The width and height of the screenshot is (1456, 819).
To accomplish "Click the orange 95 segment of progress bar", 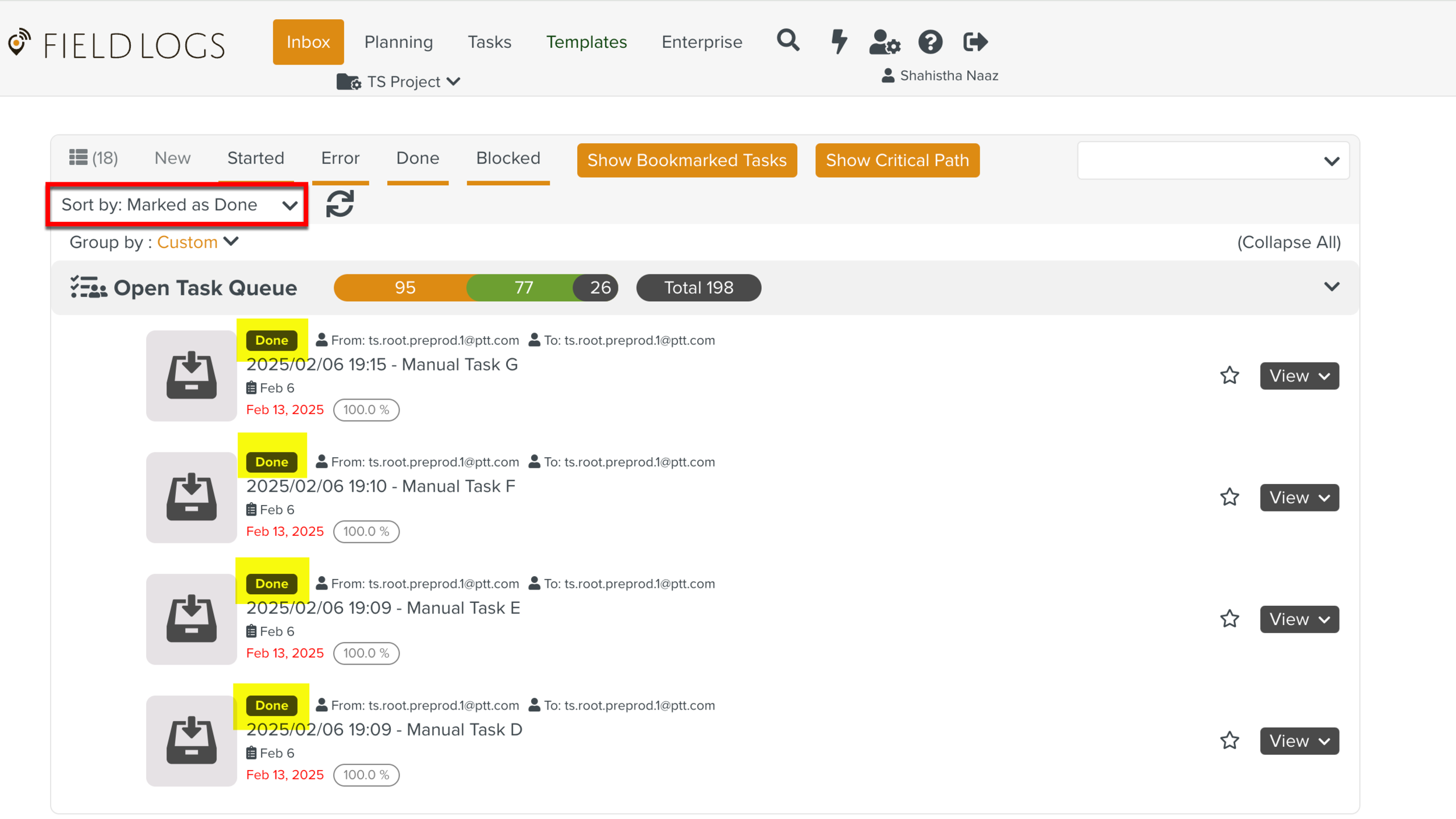I will 404,288.
